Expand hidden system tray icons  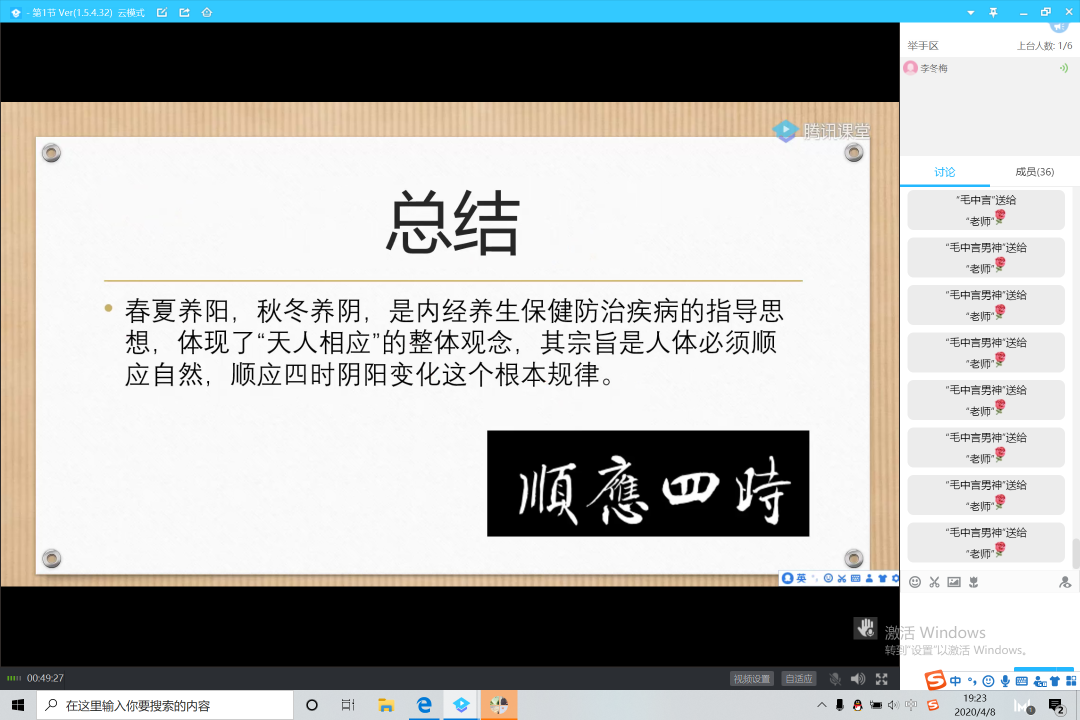[822, 705]
